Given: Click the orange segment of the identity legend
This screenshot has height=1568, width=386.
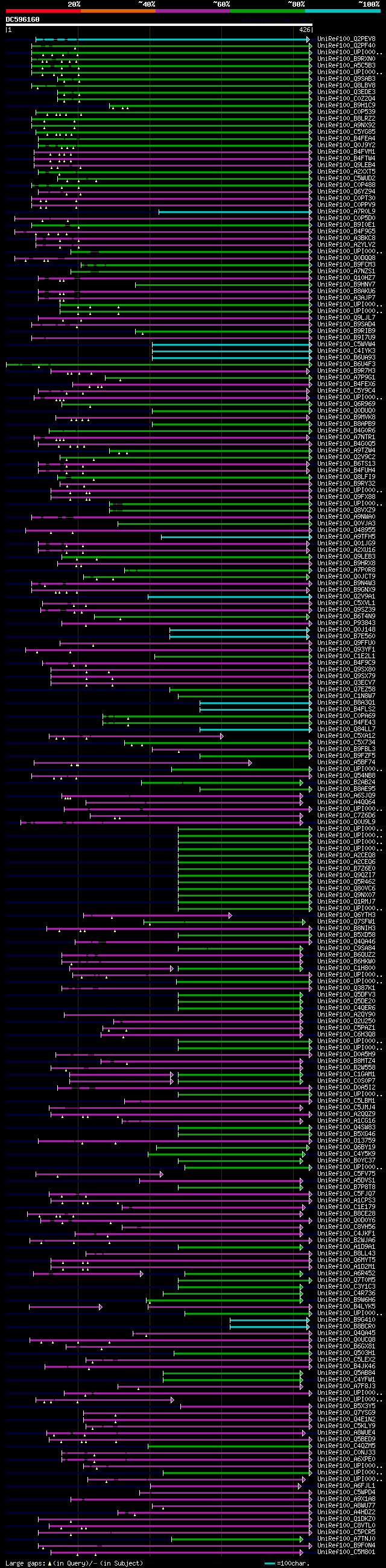Looking at the screenshot, I should coord(118,11).
